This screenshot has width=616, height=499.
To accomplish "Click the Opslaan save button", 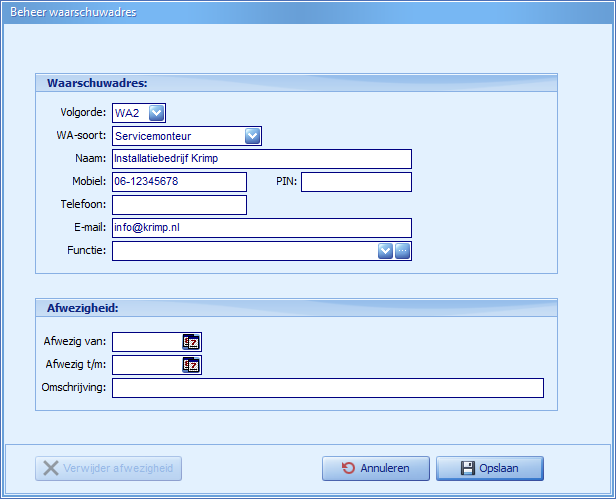I will click(490, 468).
